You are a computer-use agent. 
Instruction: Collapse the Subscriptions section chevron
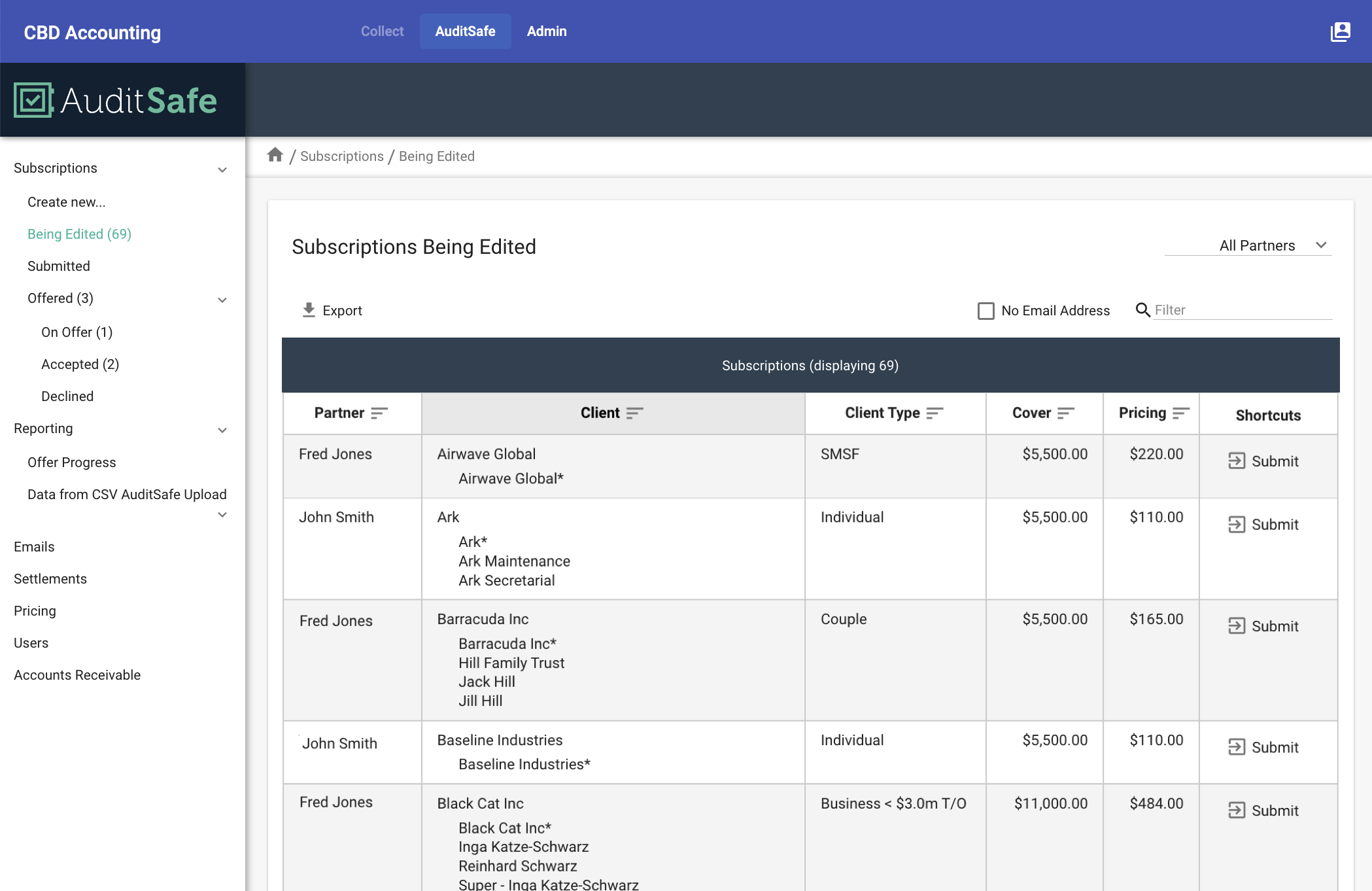222,169
